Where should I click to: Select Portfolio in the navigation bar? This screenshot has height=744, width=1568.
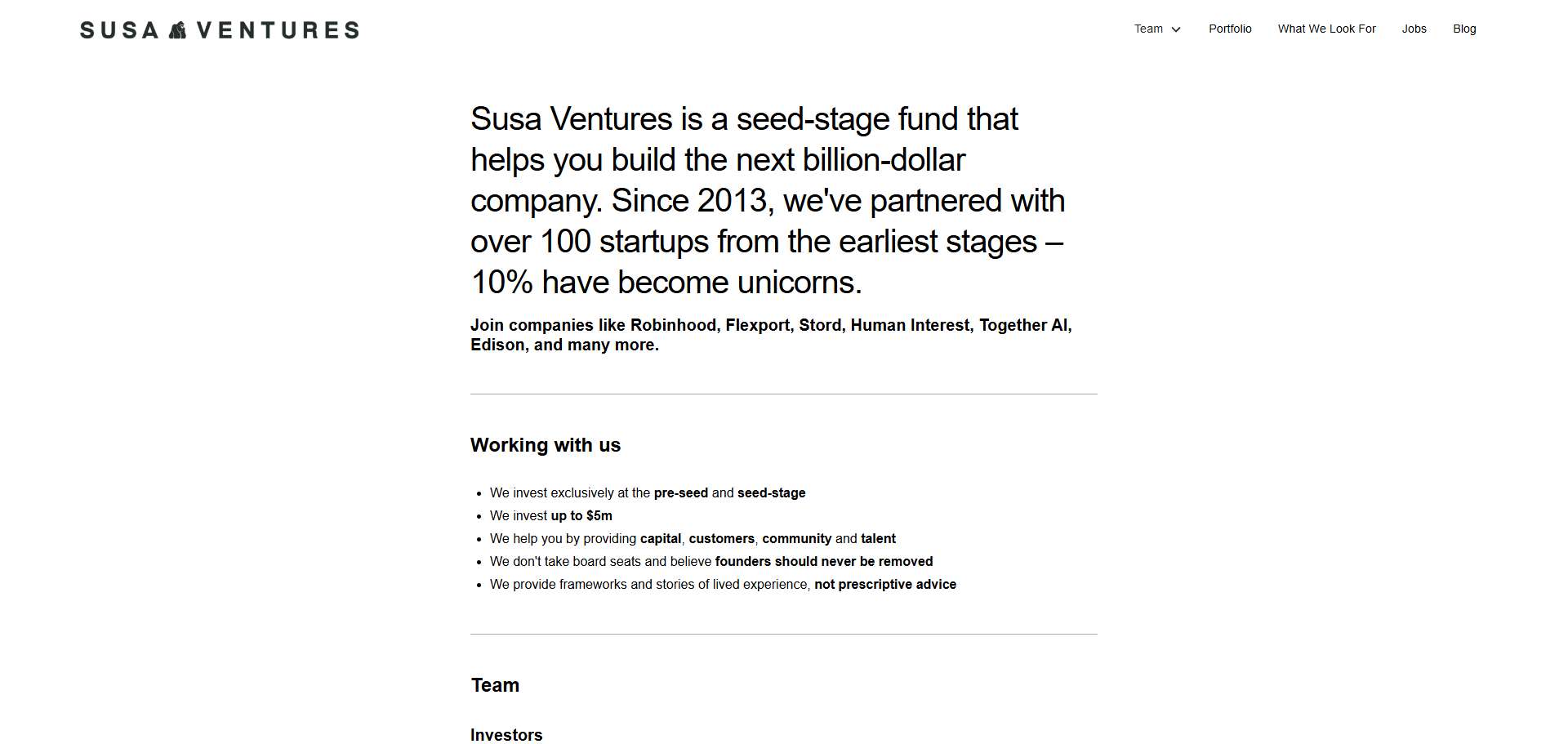coord(1230,29)
